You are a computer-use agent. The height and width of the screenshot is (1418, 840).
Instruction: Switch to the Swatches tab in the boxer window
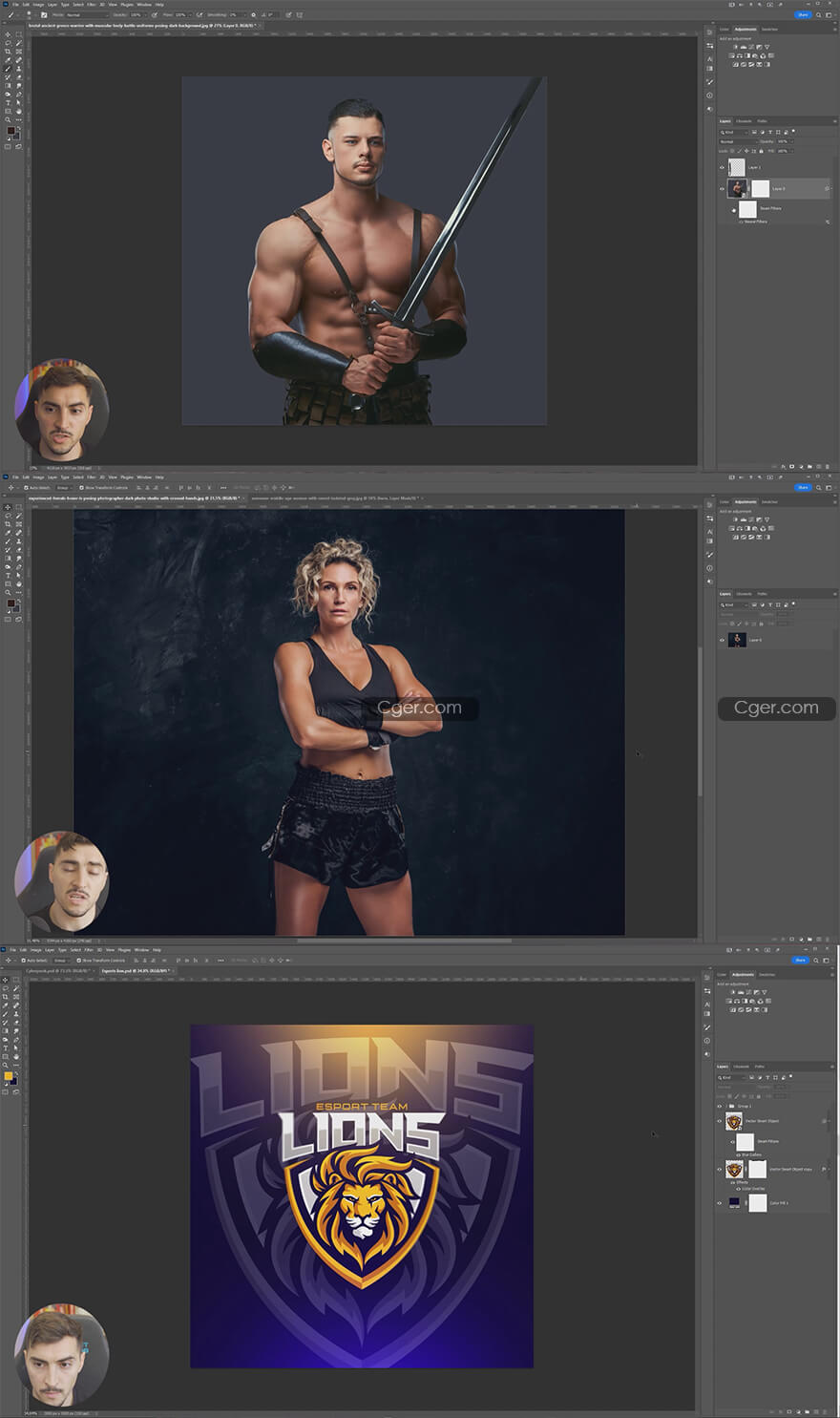[769, 501]
